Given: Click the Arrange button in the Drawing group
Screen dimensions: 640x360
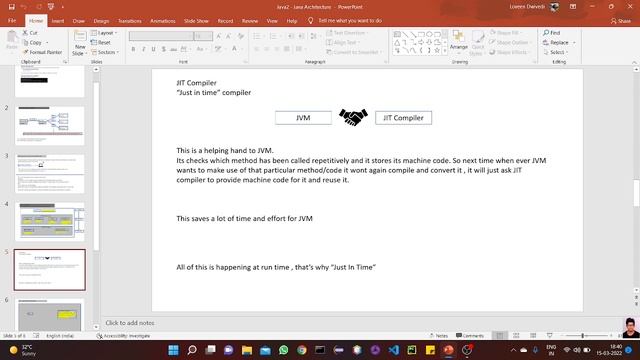Looking at the screenshot, I should 458,41.
